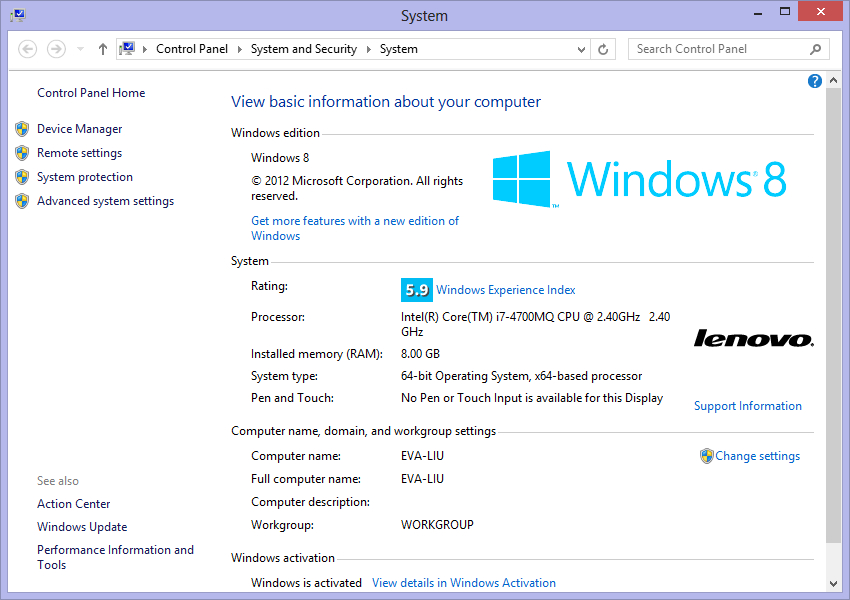The image size is (850, 600).
Task: Click the shield icon beside Device Manager
Action: point(22,129)
